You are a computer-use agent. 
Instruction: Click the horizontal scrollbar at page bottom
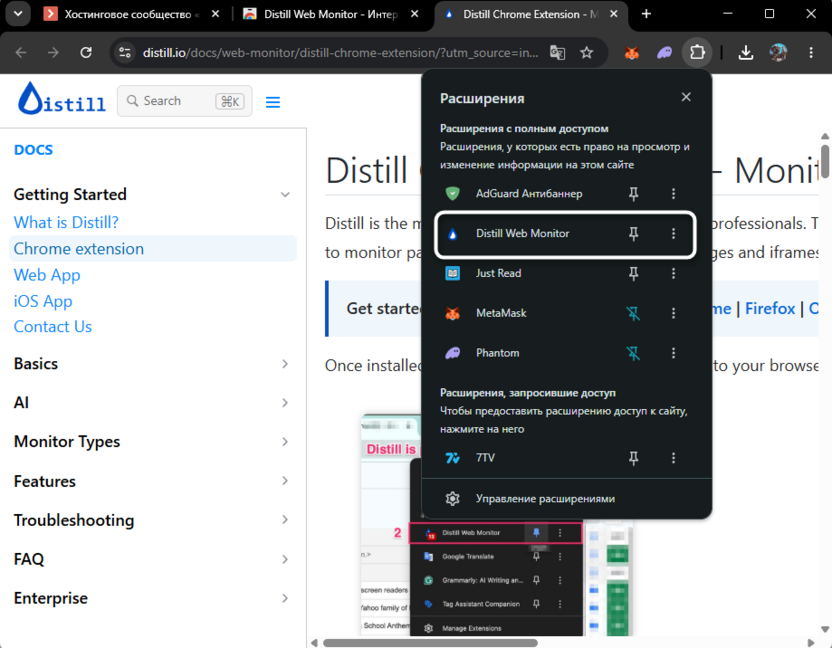click(430, 643)
